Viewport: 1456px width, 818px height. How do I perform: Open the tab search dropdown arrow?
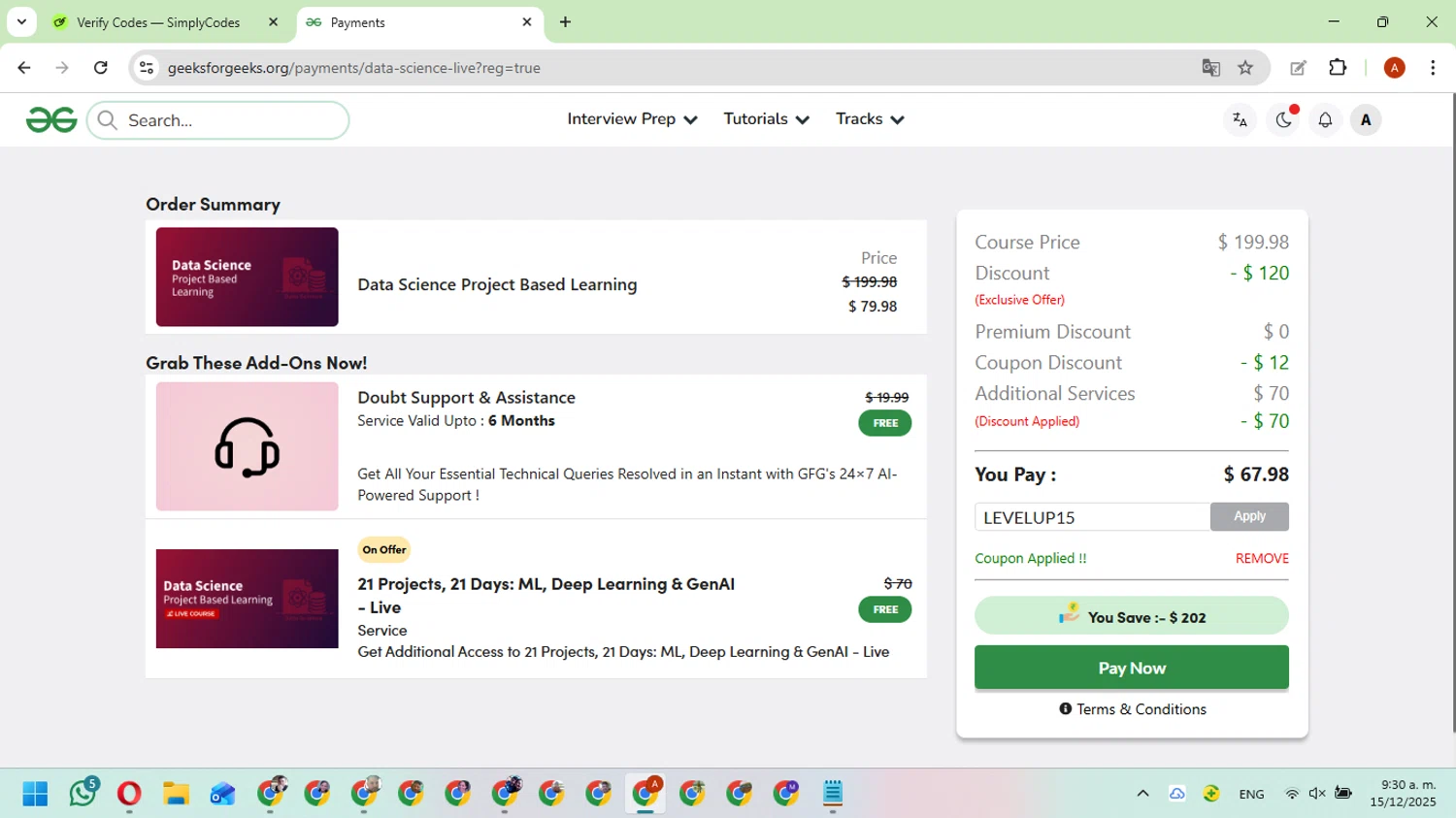point(21,21)
